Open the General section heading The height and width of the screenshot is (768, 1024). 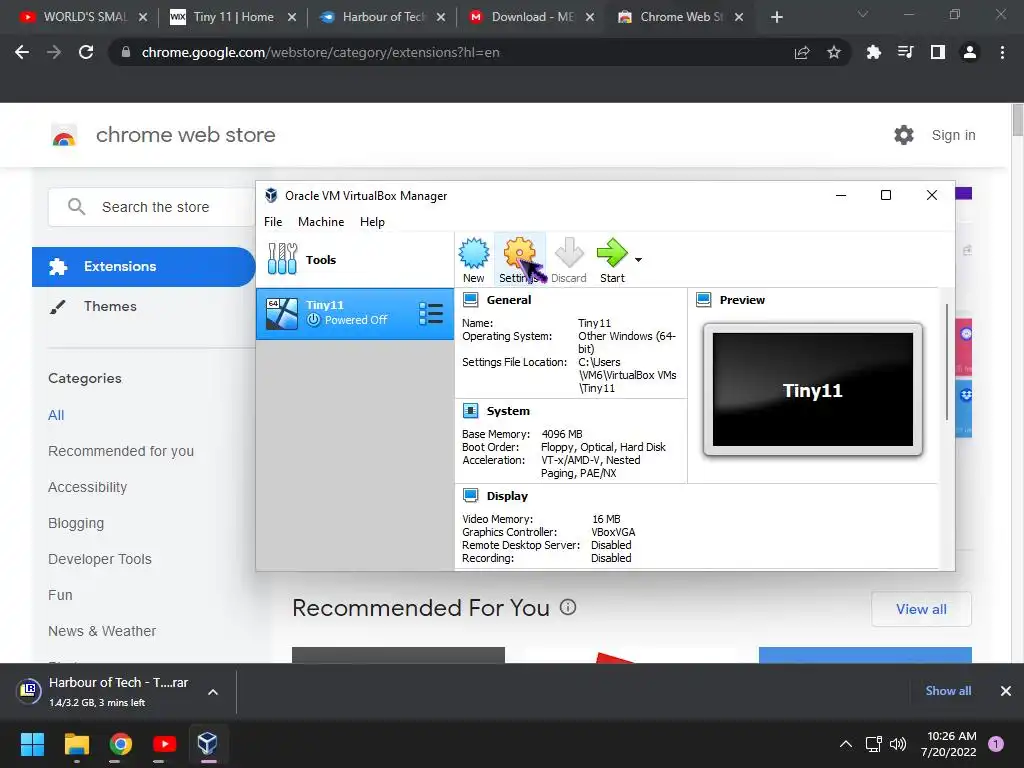(509, 300)
